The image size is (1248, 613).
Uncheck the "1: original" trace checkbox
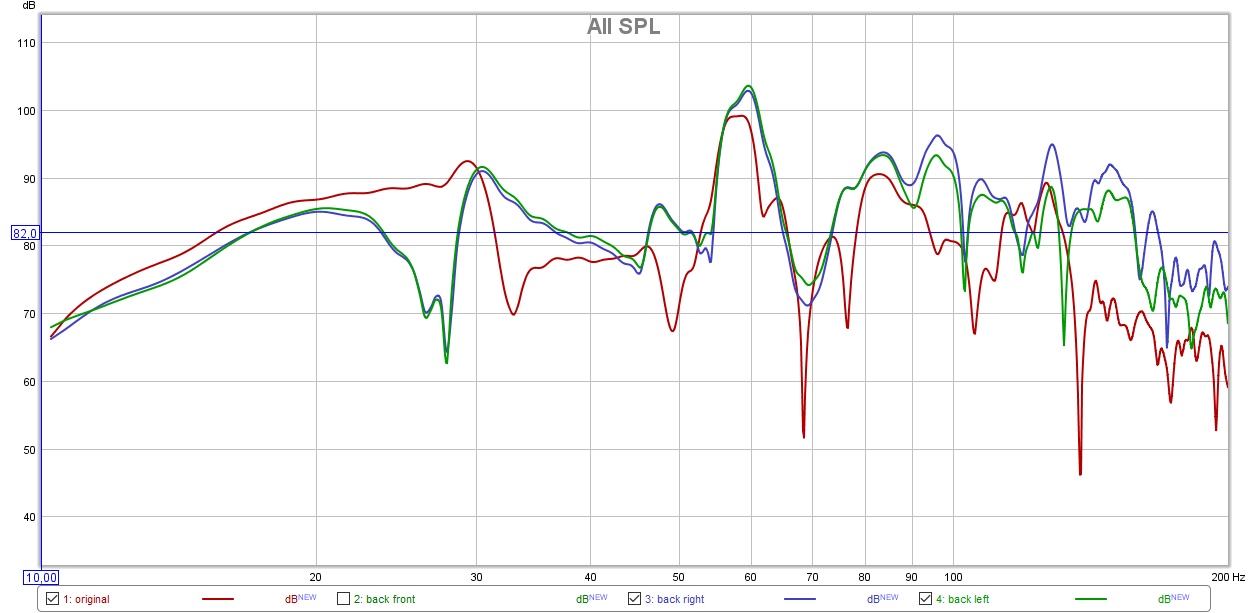[x=53, y=599]
